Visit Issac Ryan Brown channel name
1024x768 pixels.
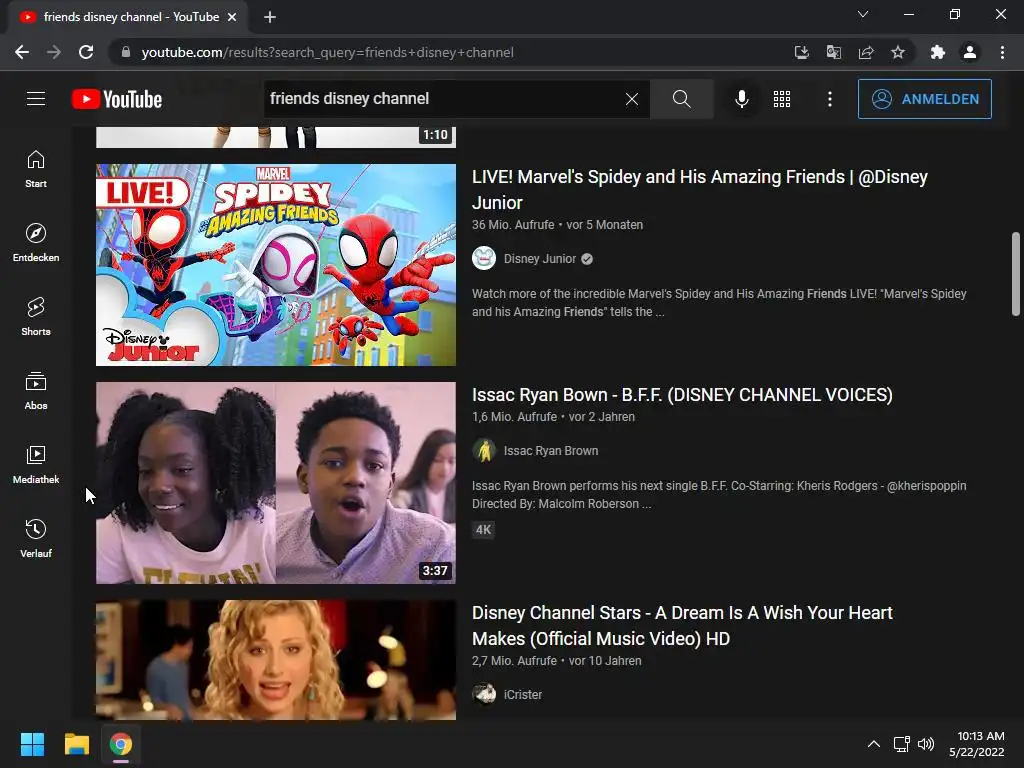point(551,451)
